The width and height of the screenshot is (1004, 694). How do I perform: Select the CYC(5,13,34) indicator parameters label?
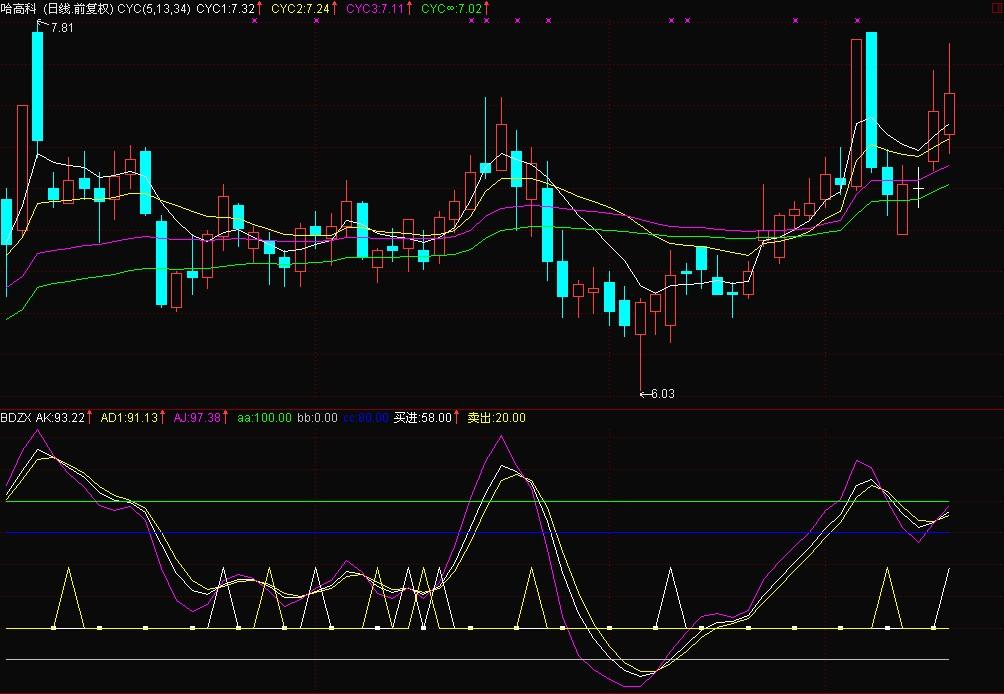[x=154, y=8]
